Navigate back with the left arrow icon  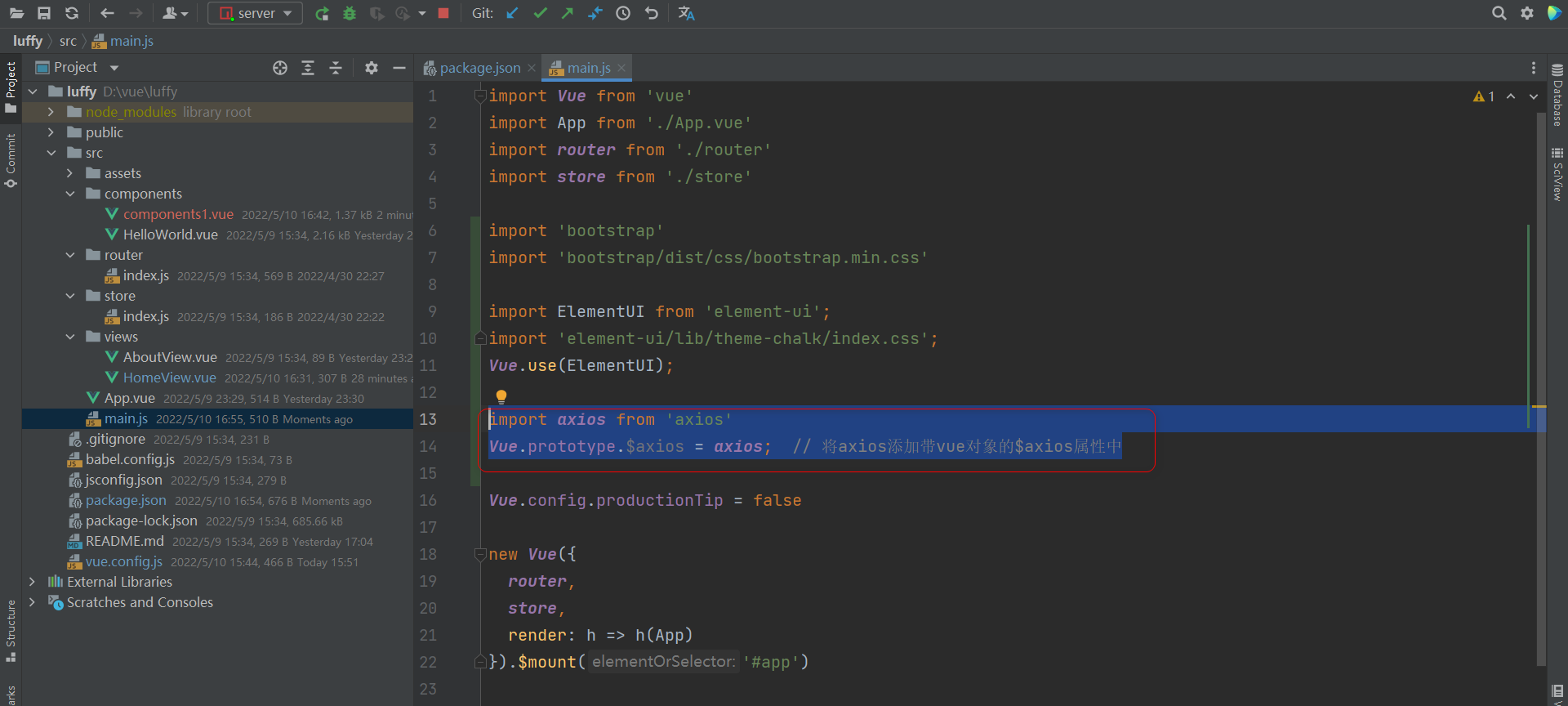pos(107,13)
